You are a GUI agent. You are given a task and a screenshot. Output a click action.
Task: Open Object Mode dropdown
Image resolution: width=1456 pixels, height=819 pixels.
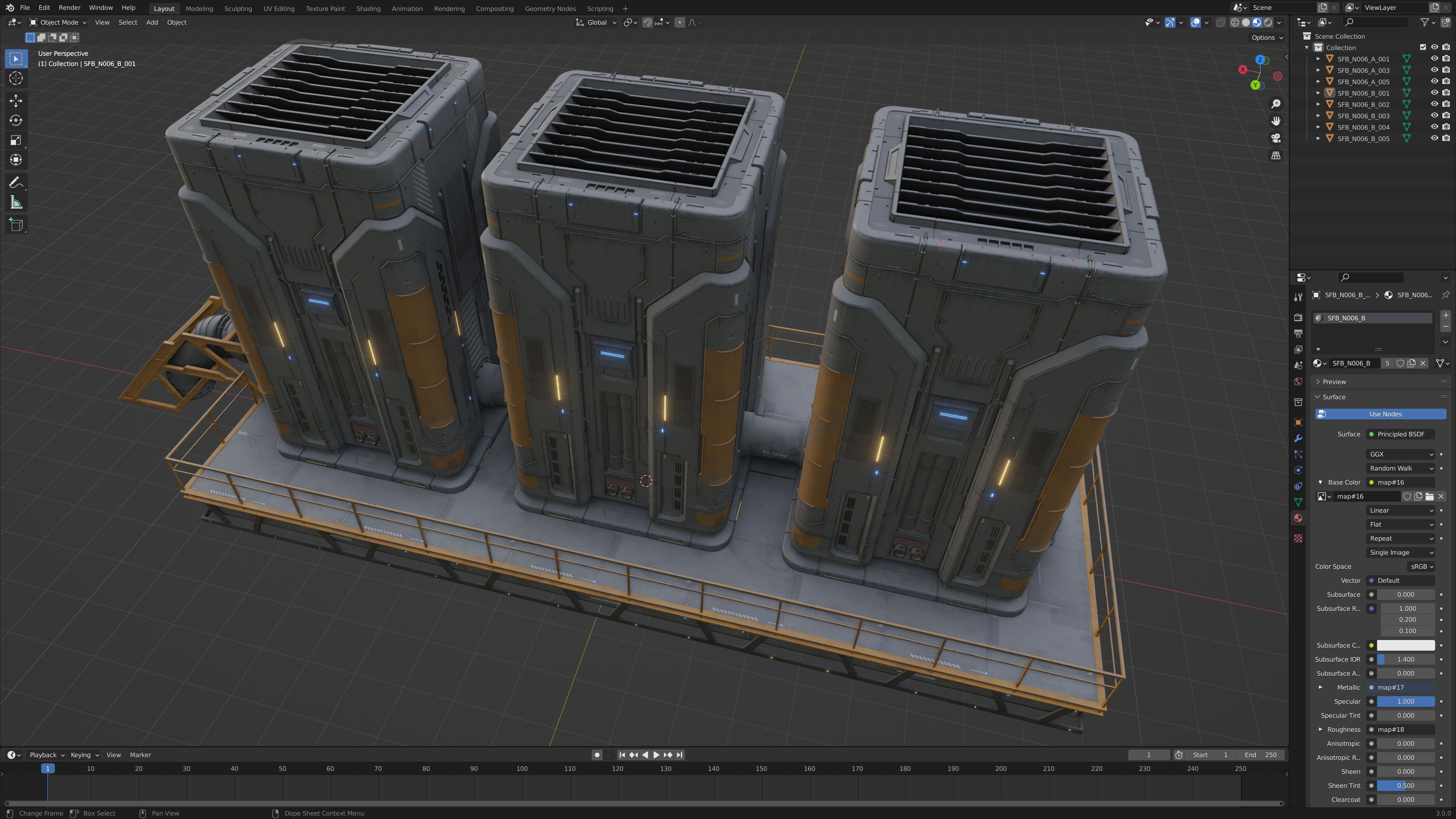click(x=58, y=23)
